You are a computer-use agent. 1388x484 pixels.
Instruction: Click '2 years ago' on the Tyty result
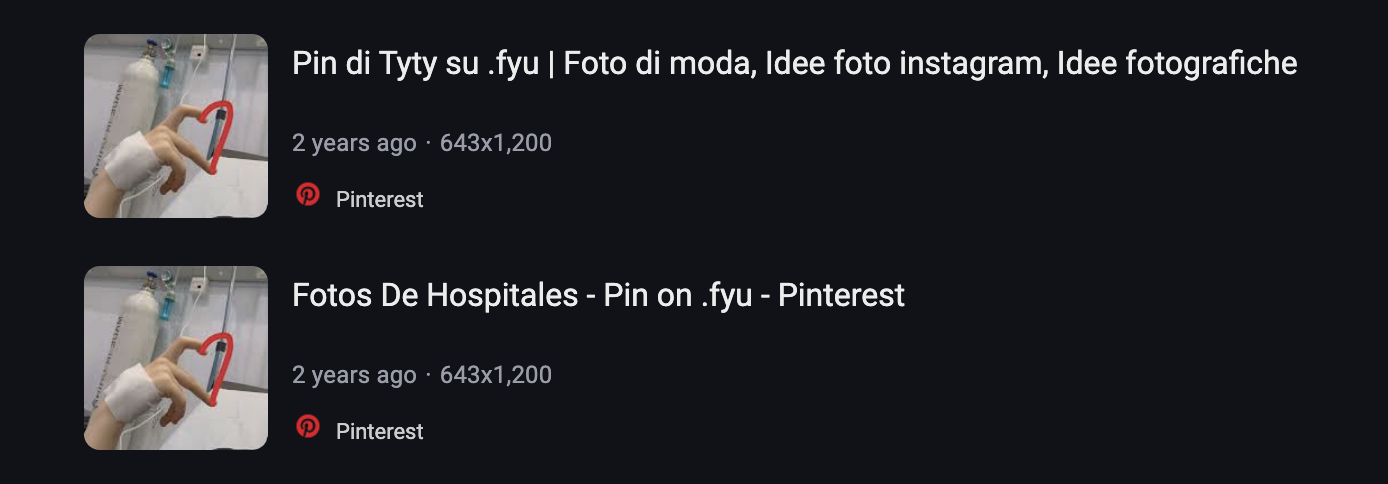354,143
